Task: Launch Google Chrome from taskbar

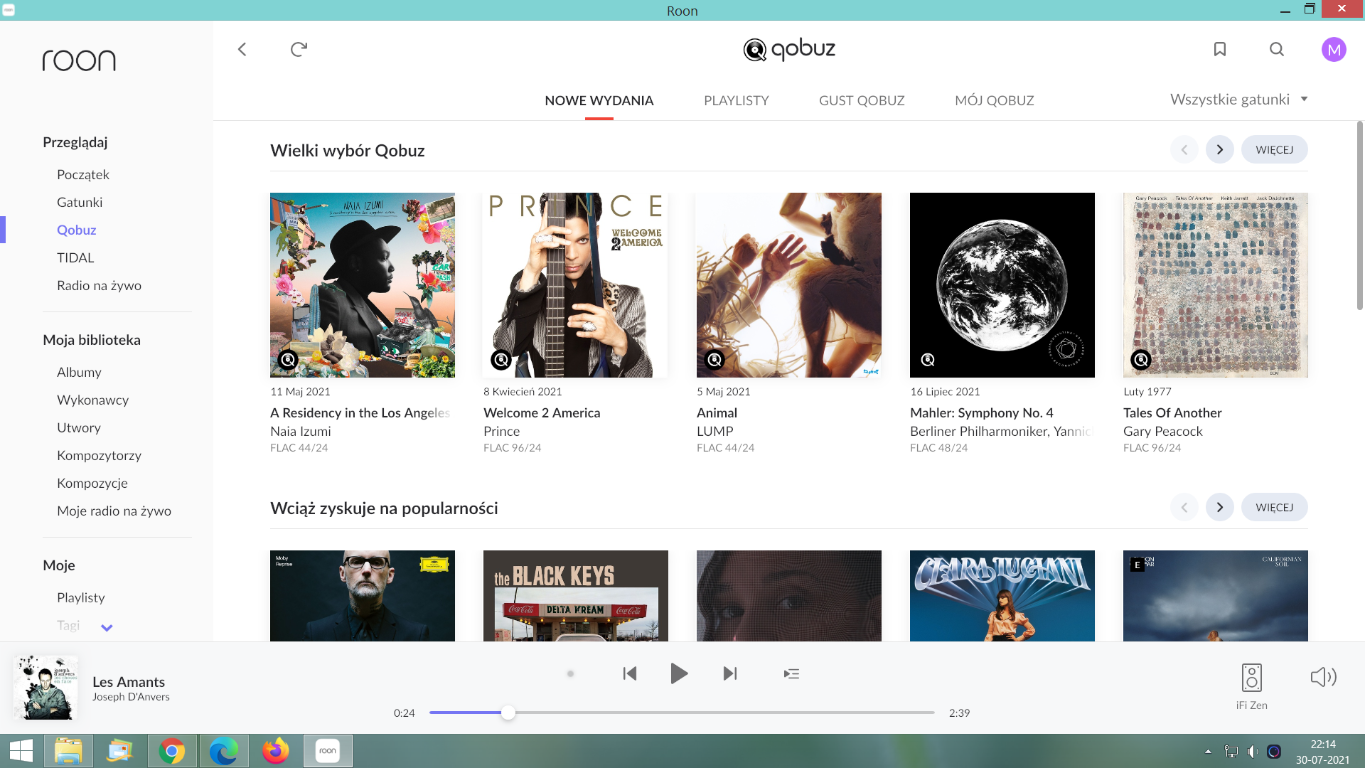Action: [x=172, y=750]
